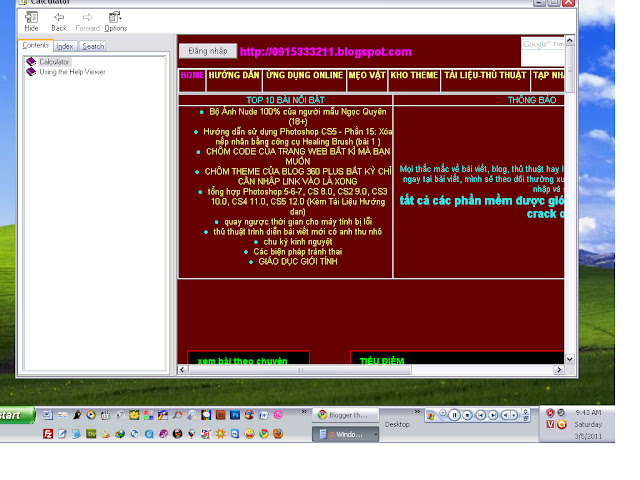Open the GIÁO DỤC GIỚI TÍNH link
The image size is (640, 480).
click(298, 262)
